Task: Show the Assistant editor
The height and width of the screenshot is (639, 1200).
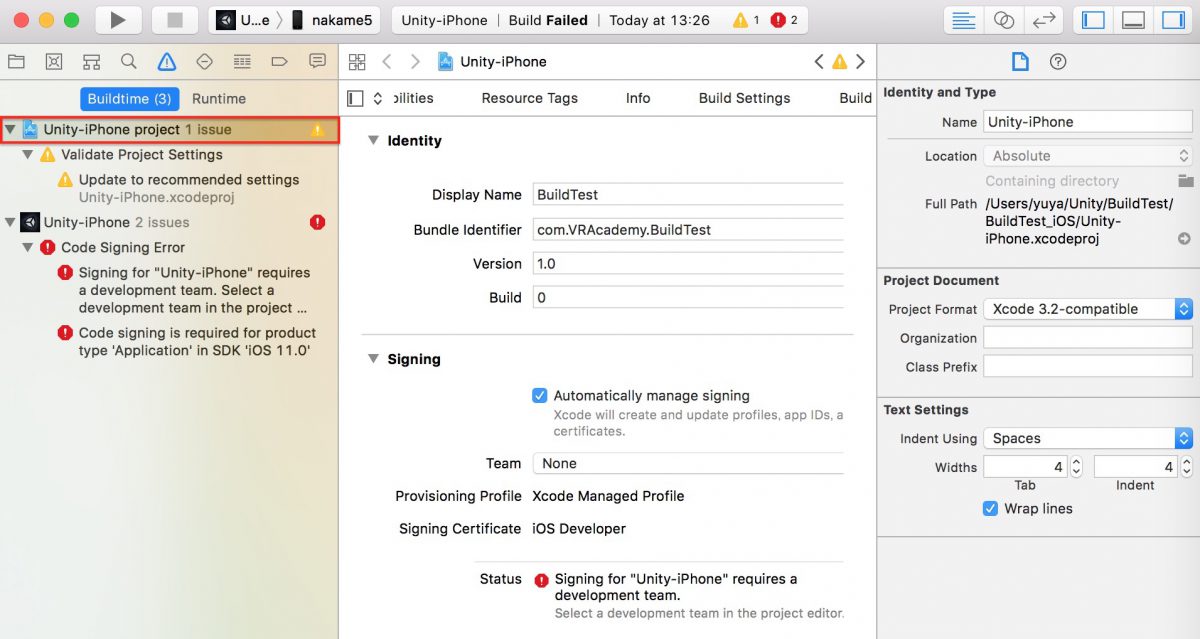Action: click(1003, 20)
